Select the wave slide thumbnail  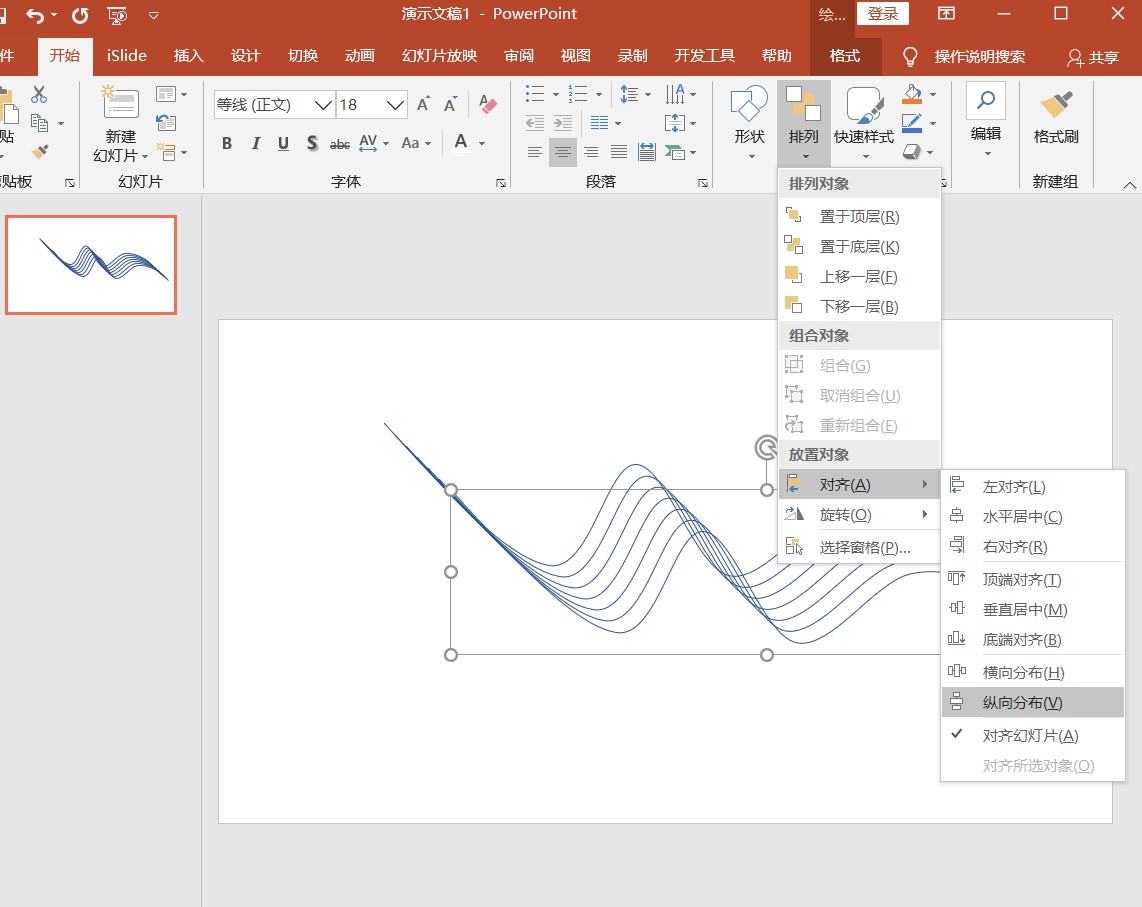coord(91,265)
